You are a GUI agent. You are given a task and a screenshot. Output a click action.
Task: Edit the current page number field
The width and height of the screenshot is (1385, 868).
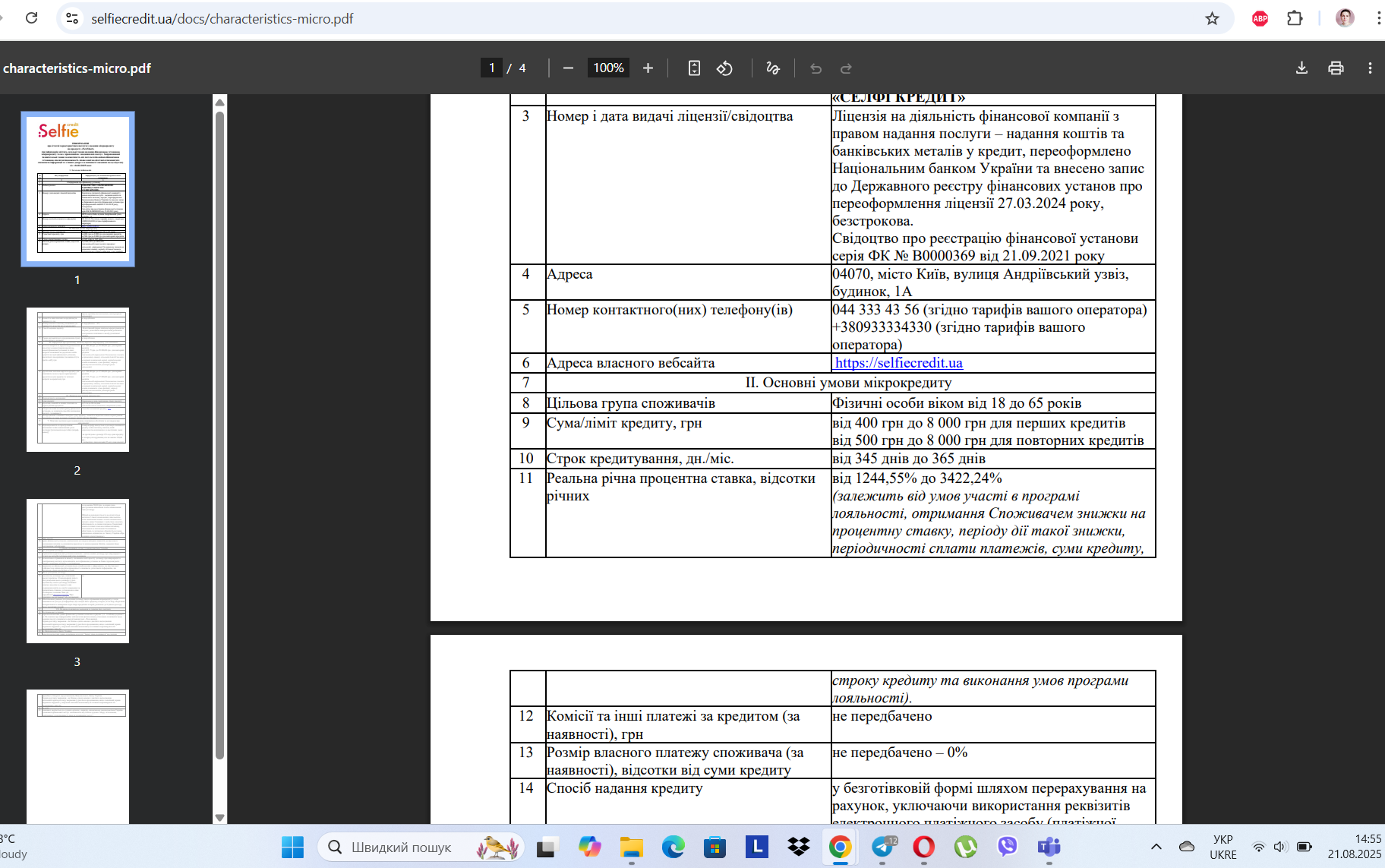(x=491, y=68)
